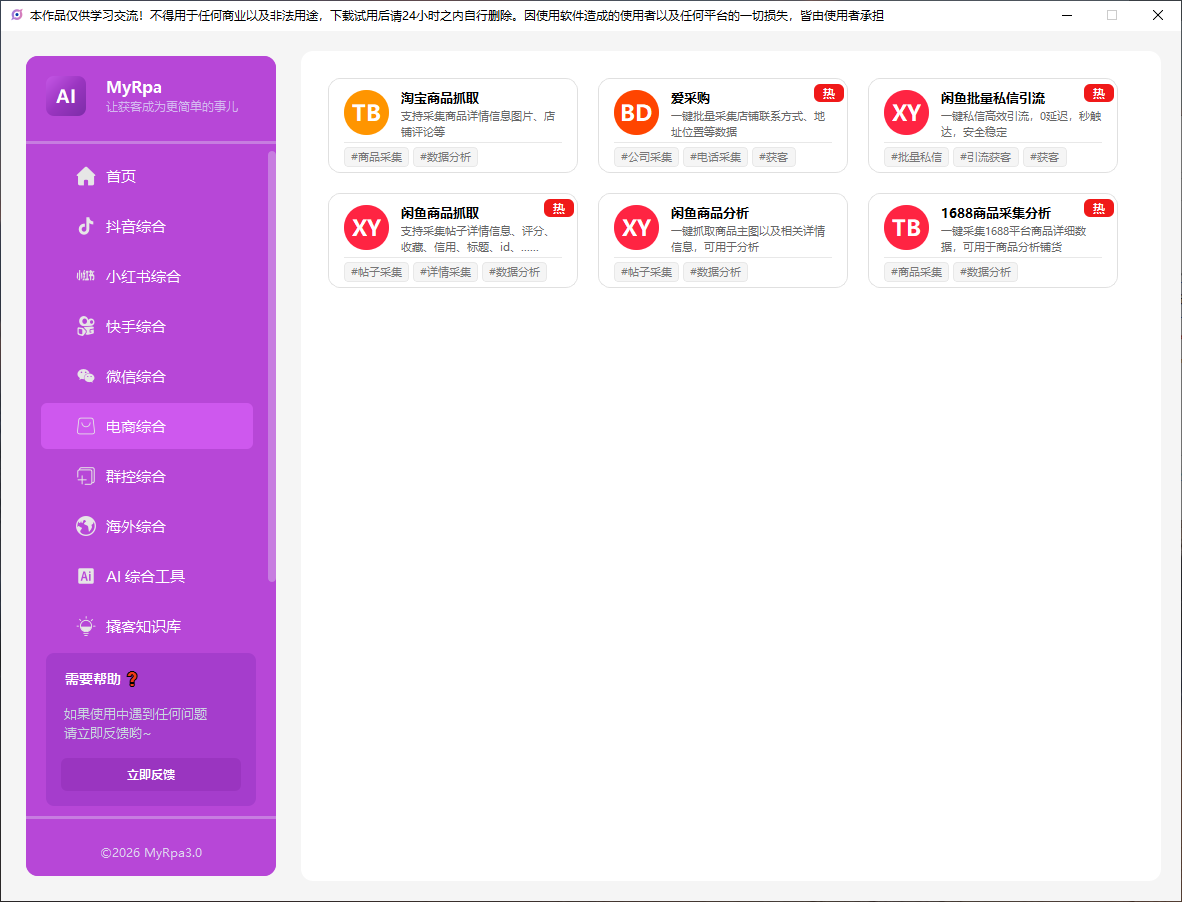Open the 1688商品采集分析 tool title

tap(995, 213)
